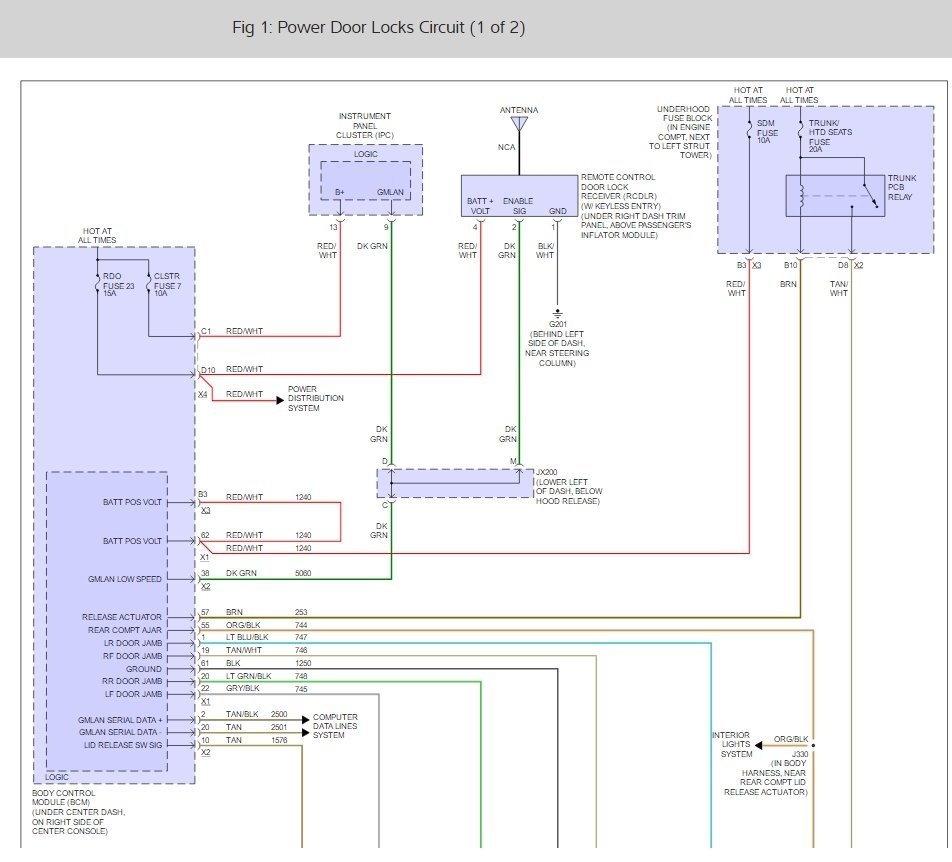Select the CLSTR Fuse 7 symbol
The image size is (952, 862).
(148, 282)
